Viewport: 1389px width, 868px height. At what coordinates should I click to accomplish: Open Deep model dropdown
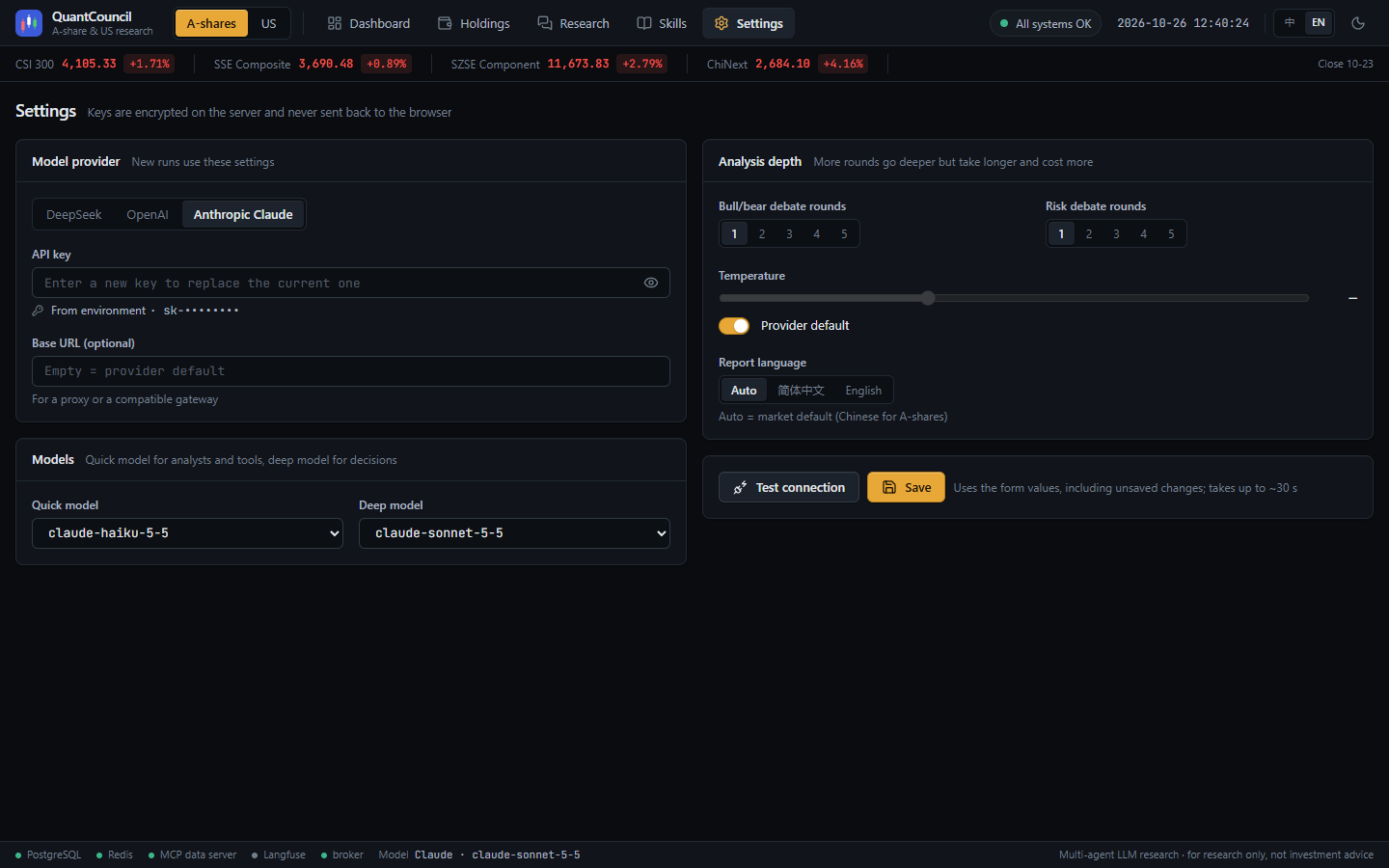(x=514, y=533)
